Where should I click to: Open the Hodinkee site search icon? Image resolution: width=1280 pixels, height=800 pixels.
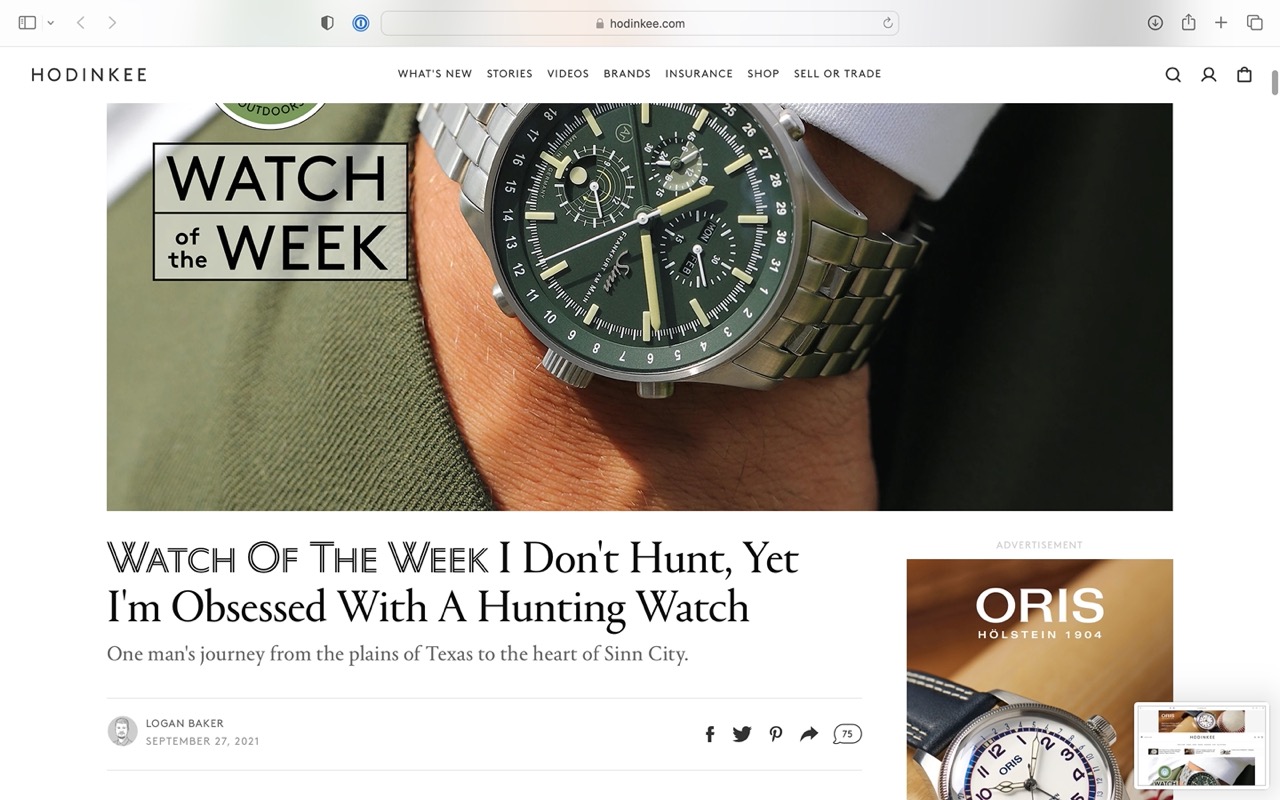point(1173,74)
